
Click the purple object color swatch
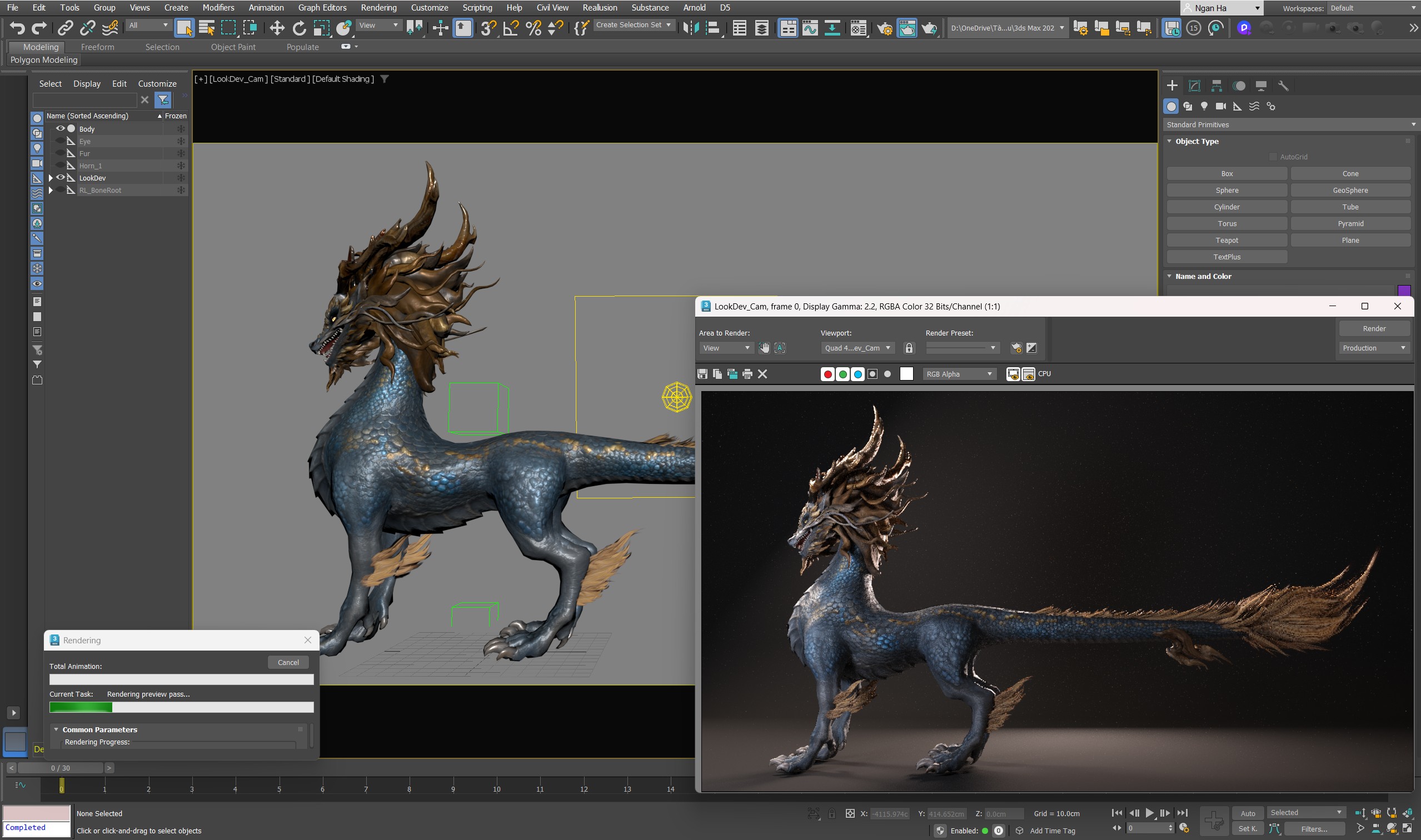pos(1403,291)
